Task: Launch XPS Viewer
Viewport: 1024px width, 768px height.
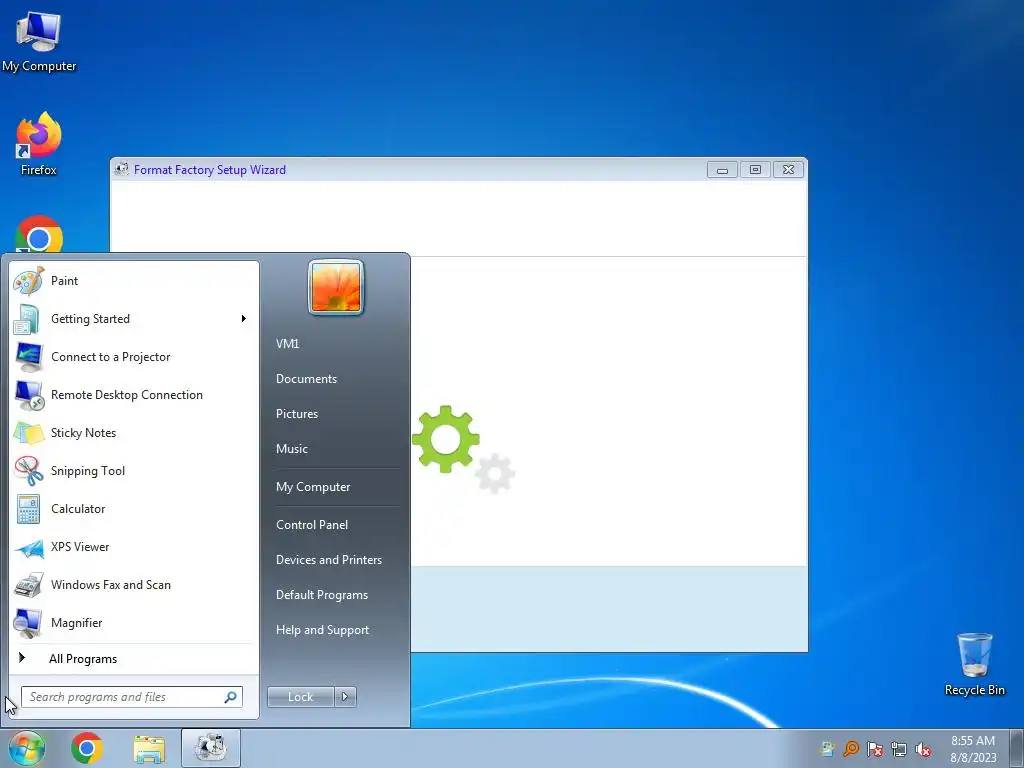Action: coord(134,547)
